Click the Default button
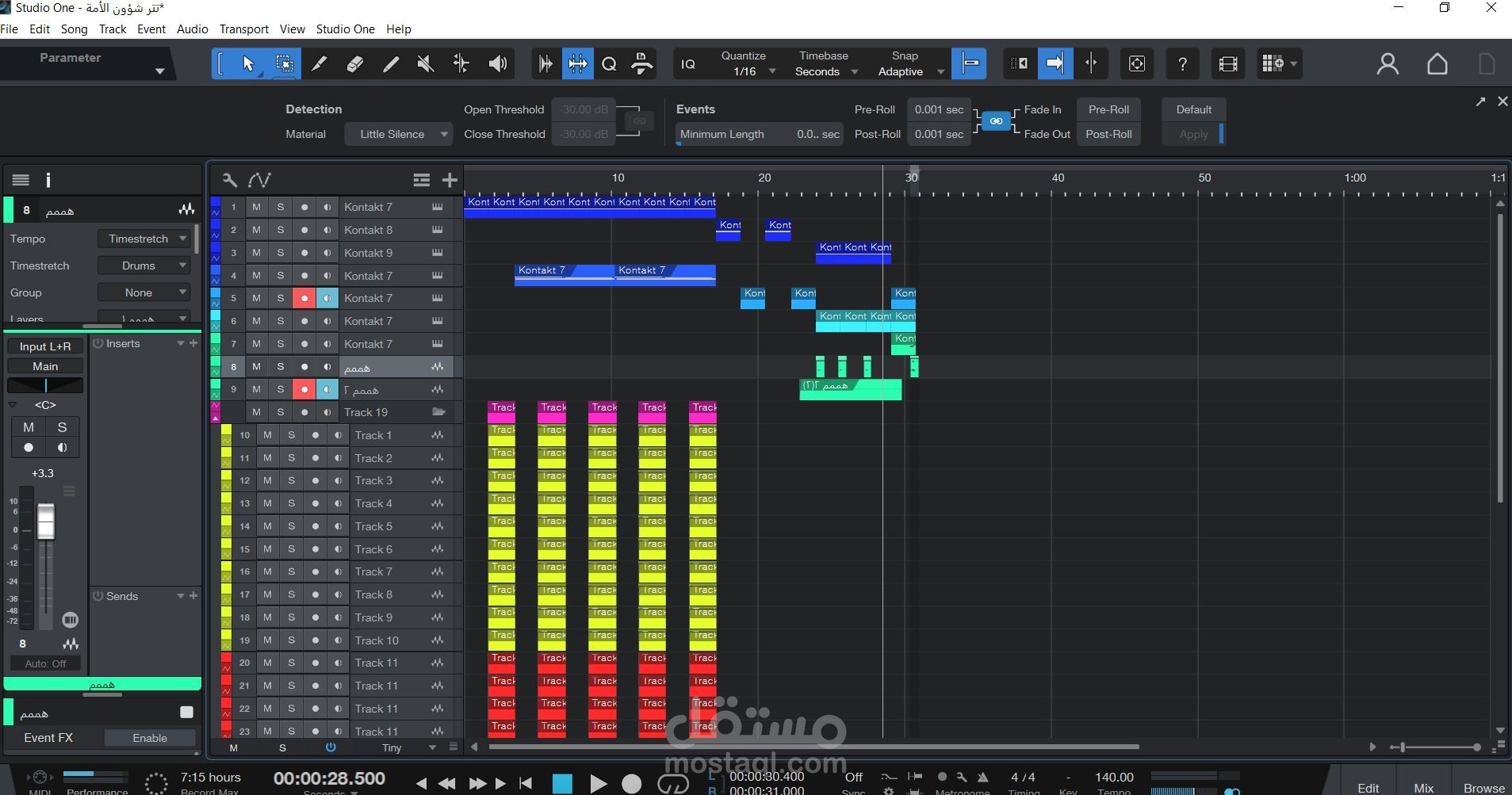 [x=1194, y=109]
